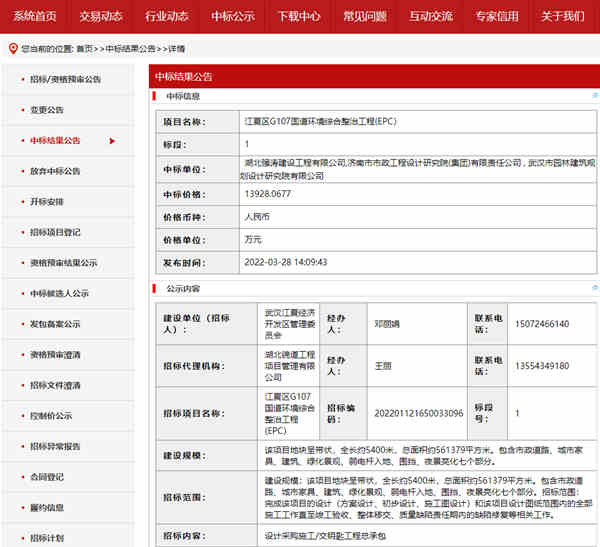The height and width of the screenshot is (547, 600).
Task: Open 招标异常报告 in the sidebar
Action: point(55,446)
